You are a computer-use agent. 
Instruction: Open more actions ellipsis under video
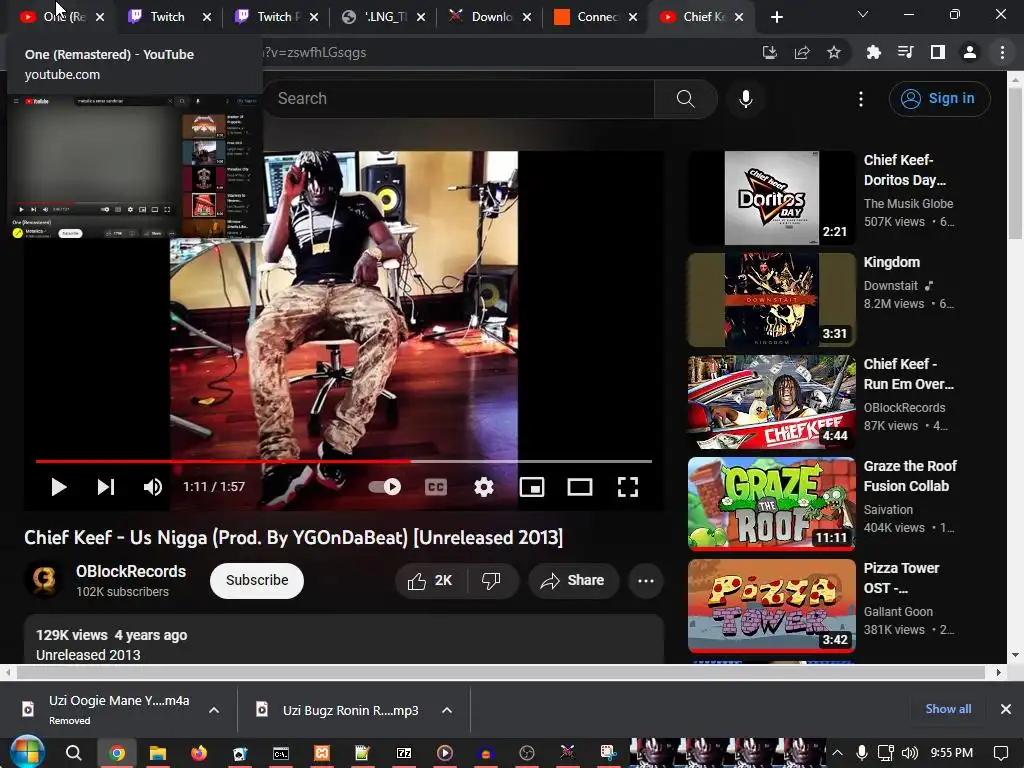click(x=646, y=581)
